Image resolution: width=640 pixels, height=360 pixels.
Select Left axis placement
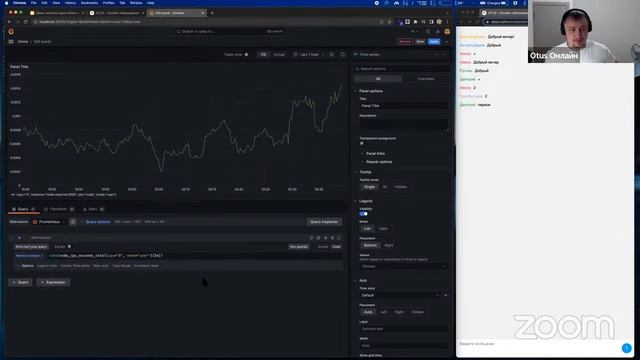[x=383, y=312]
